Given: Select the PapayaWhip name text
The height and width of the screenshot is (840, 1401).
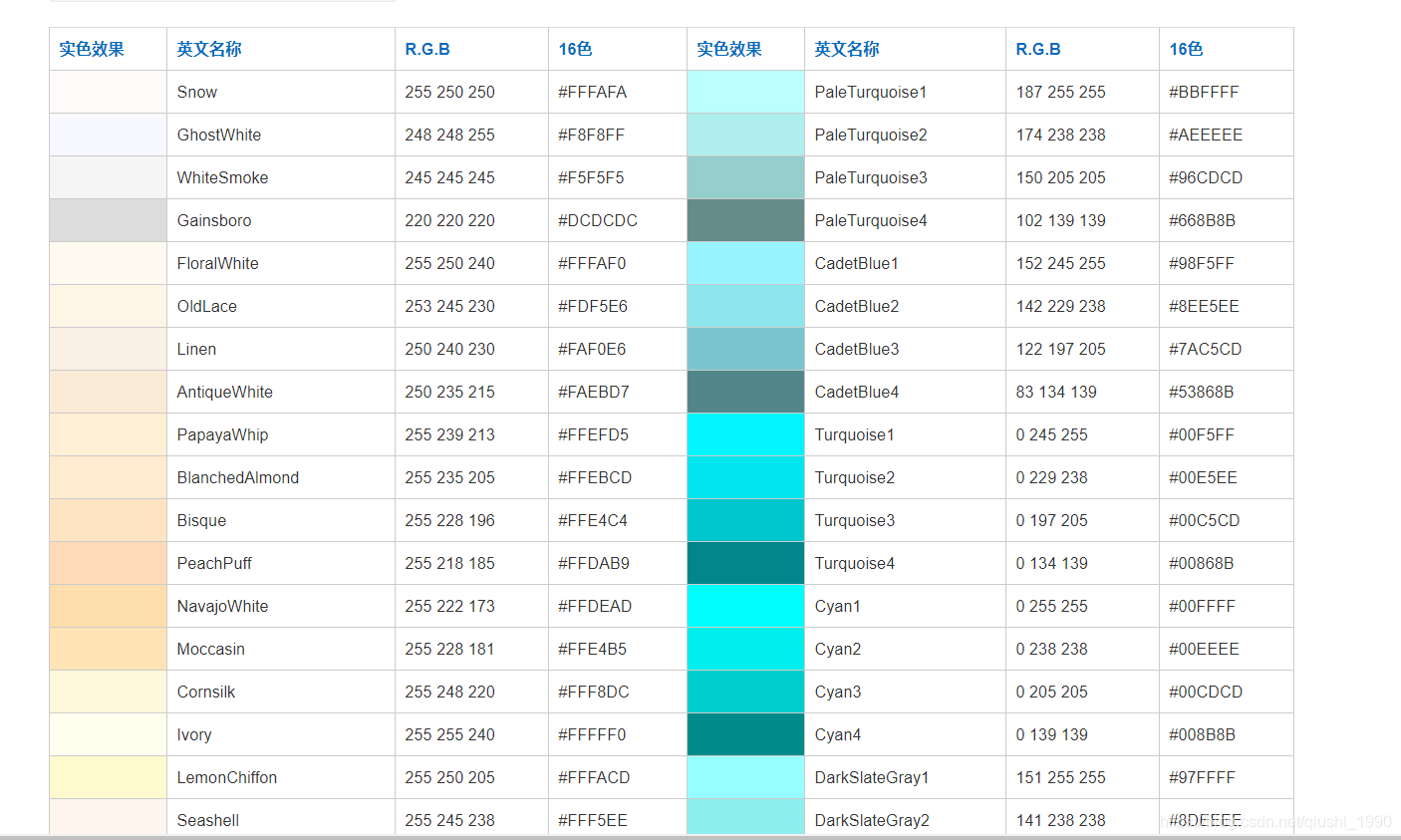Looking at the screenshot, I should click(x=222, y=434).
